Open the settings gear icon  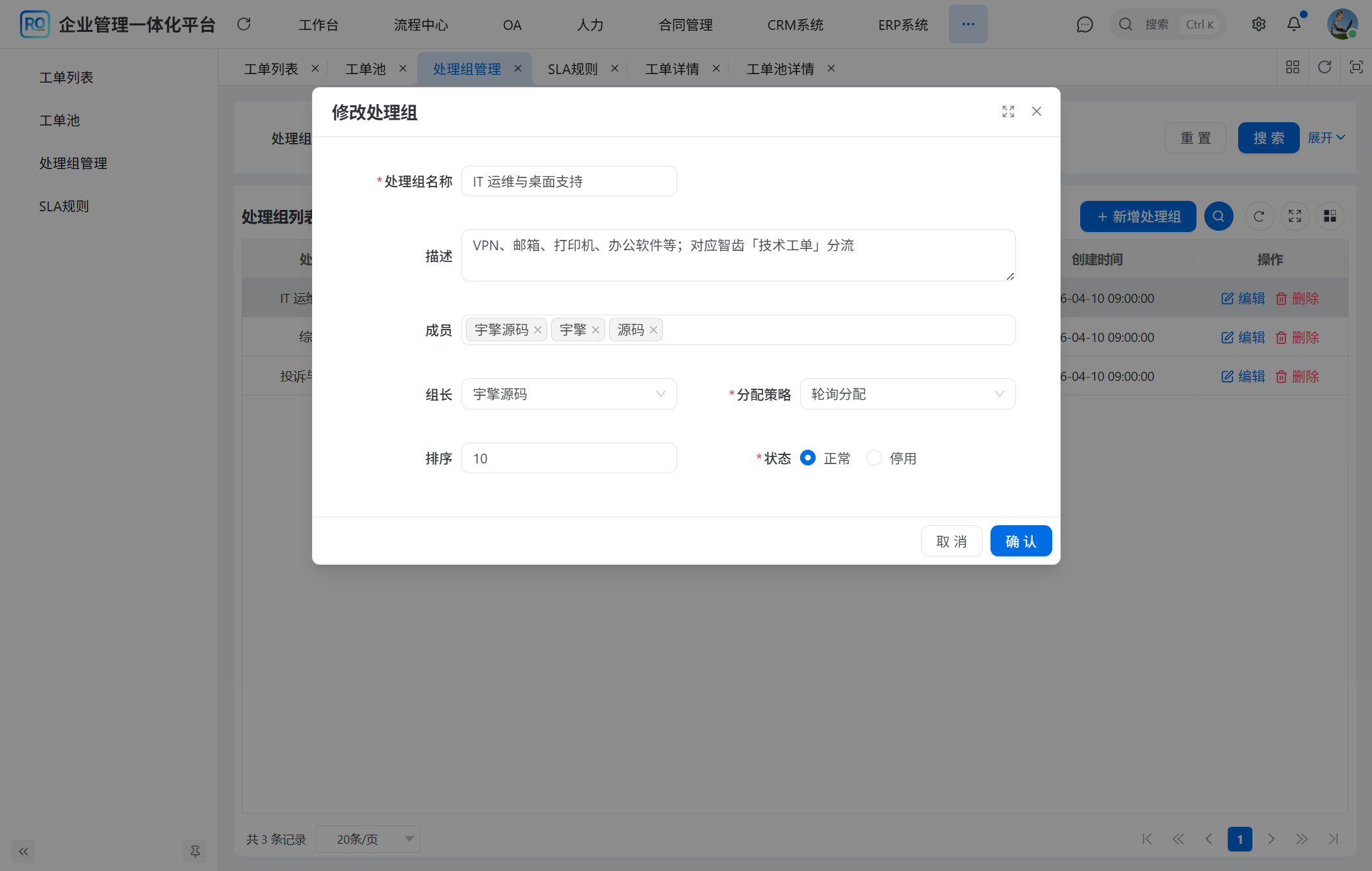pyautogui.click(x=1258, y=24)
